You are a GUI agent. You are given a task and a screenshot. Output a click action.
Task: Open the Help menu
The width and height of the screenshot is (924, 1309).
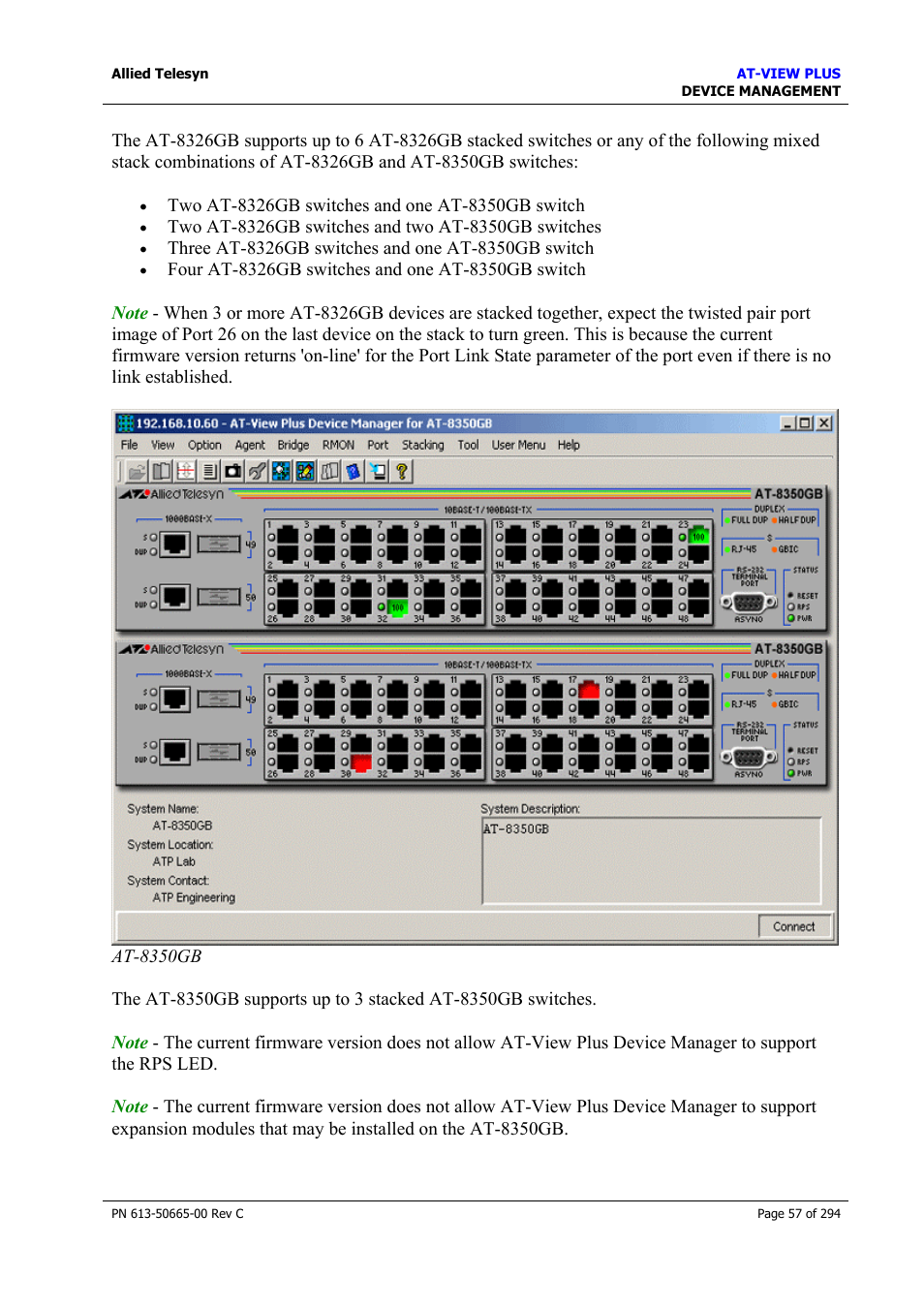pyautogui.click(x=569, y=446)
